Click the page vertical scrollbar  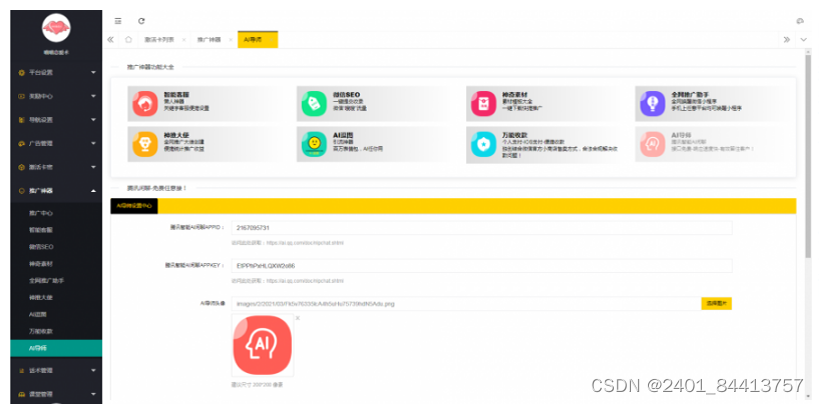click(x=808, y=157)
